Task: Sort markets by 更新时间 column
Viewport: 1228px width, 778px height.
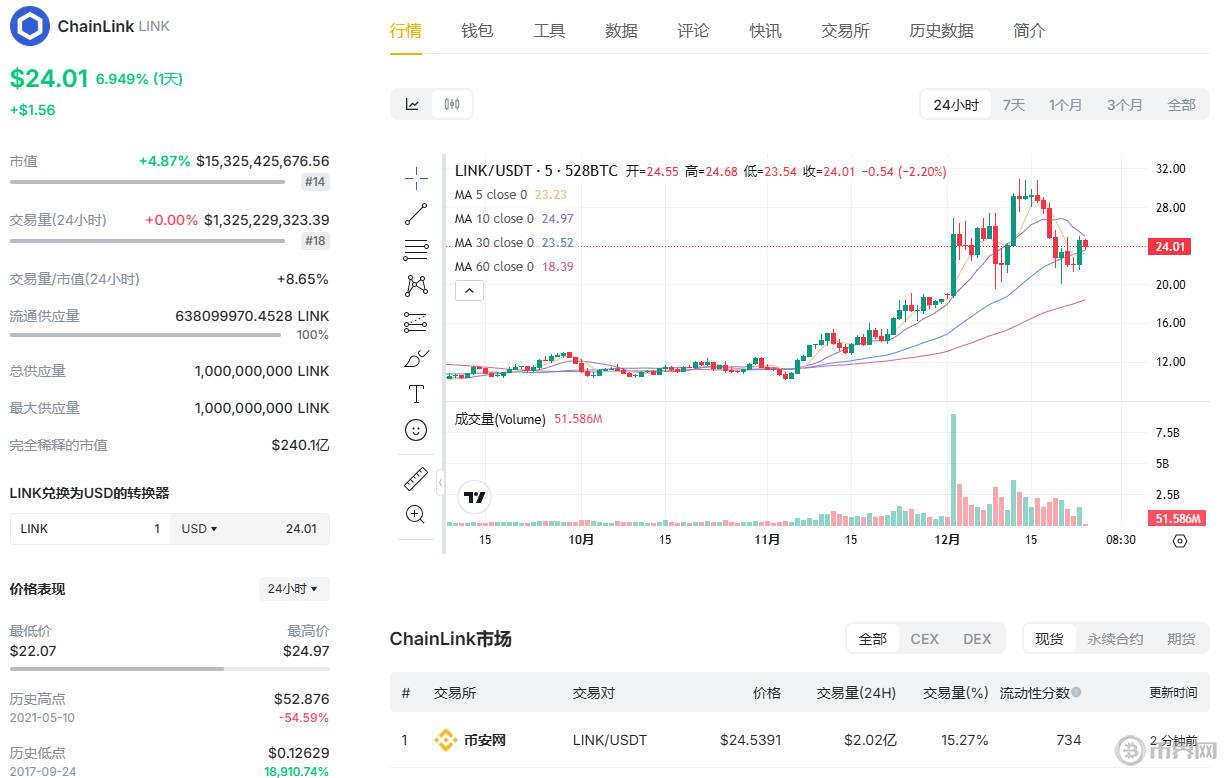Action: (1173, 692)
